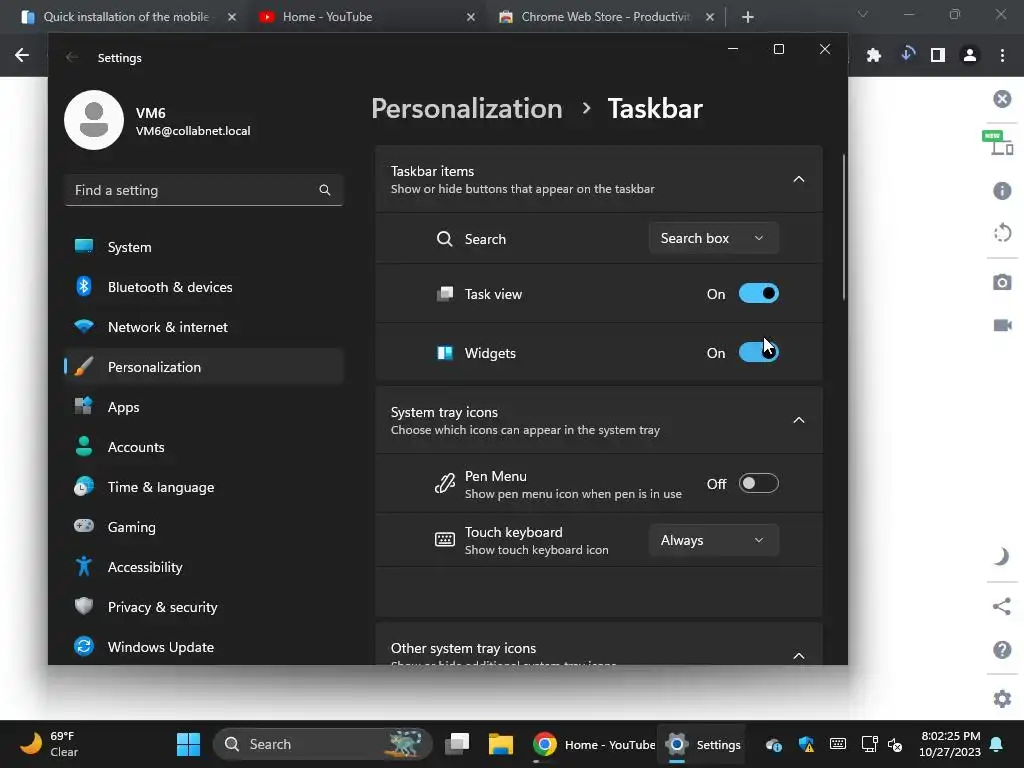Open Apps settings category
1024x768 pixels.
(204, 406)
